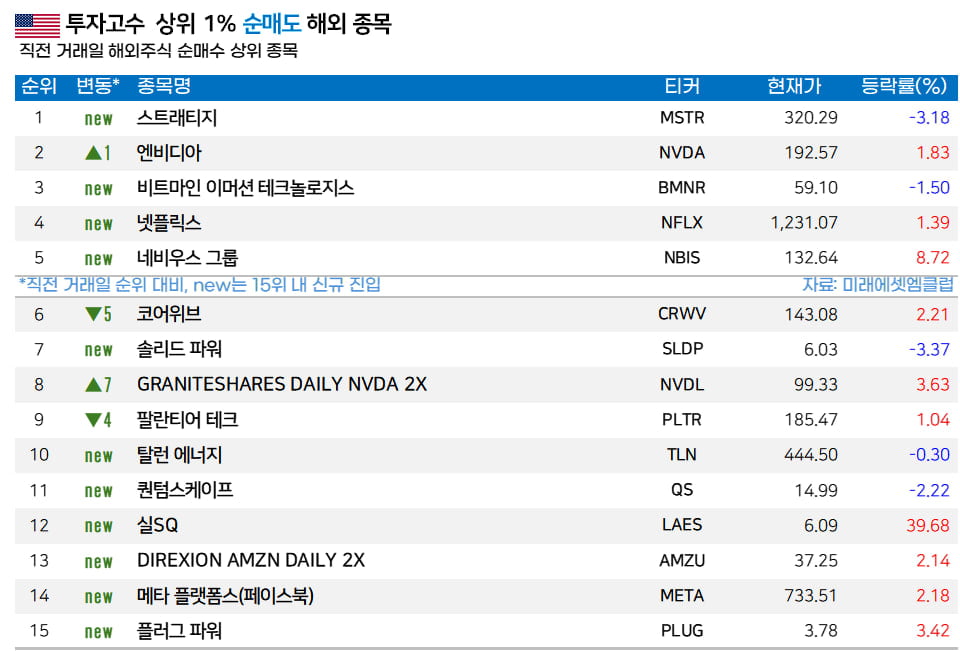The width and height of the screenshot is (960, 651).
Task: Select the GRANITESHARES DAILY NVDA 2X row name
Action: [x=281, y=384]
